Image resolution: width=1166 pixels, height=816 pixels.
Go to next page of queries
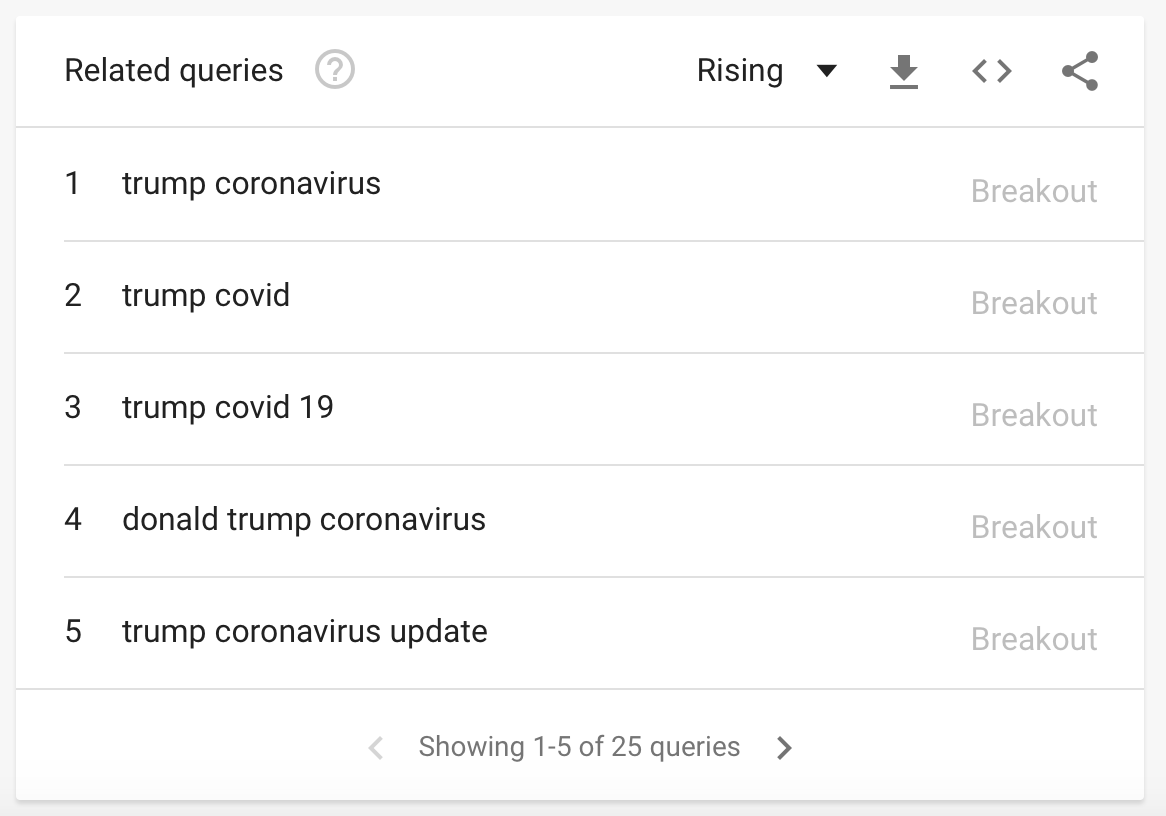click(784, 748)
